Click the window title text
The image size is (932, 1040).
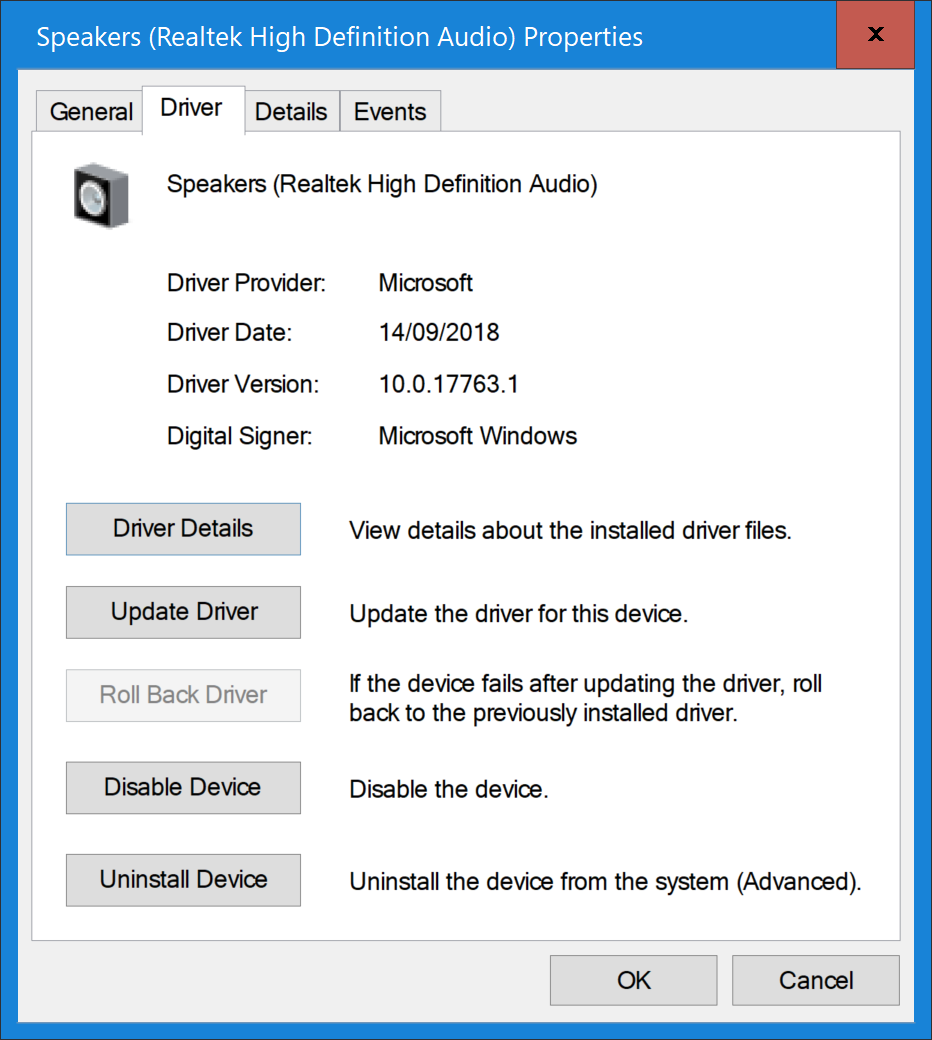click(339, 37)
